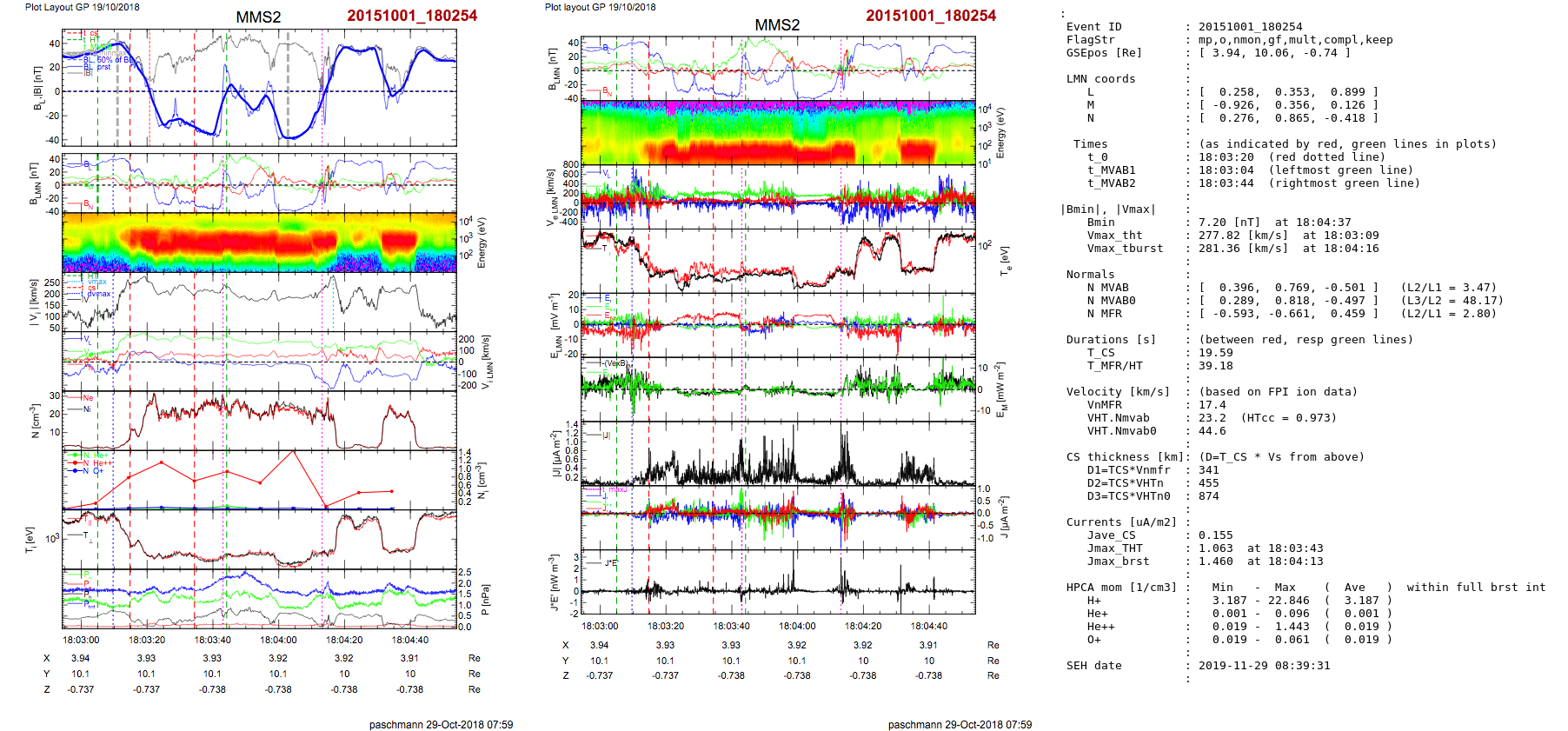Viewport: 1568px width, 731px height.
Task: Click the Event ID label in the summary text
Action: click(1093, 27)
